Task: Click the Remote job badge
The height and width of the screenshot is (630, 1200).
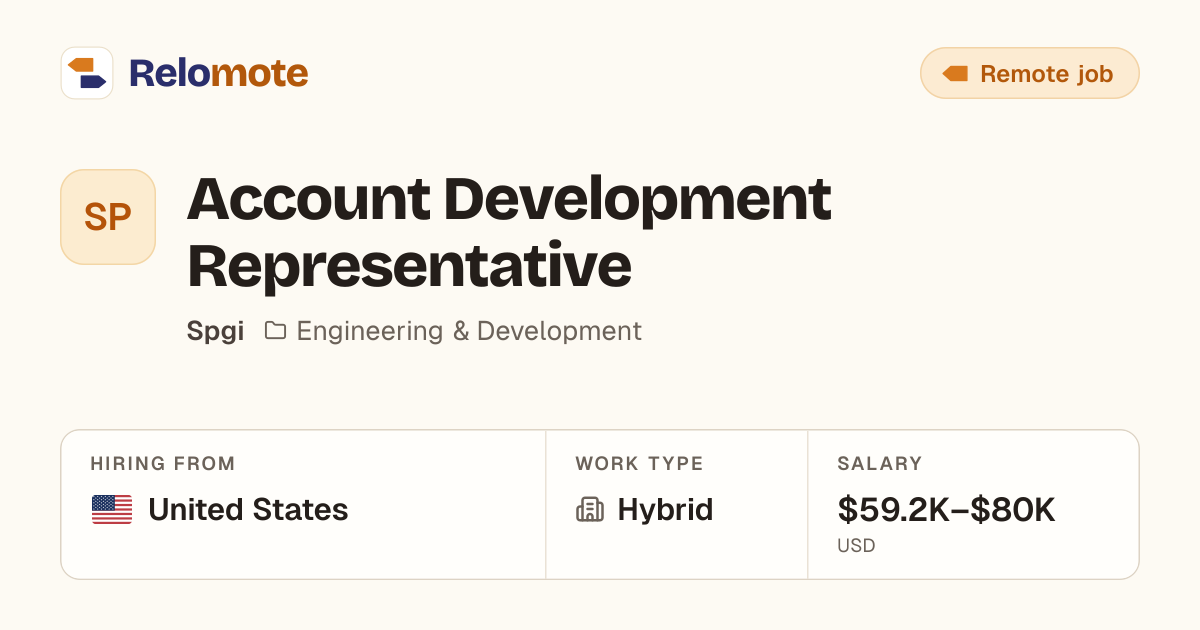Action: (x=1029, y=73)
